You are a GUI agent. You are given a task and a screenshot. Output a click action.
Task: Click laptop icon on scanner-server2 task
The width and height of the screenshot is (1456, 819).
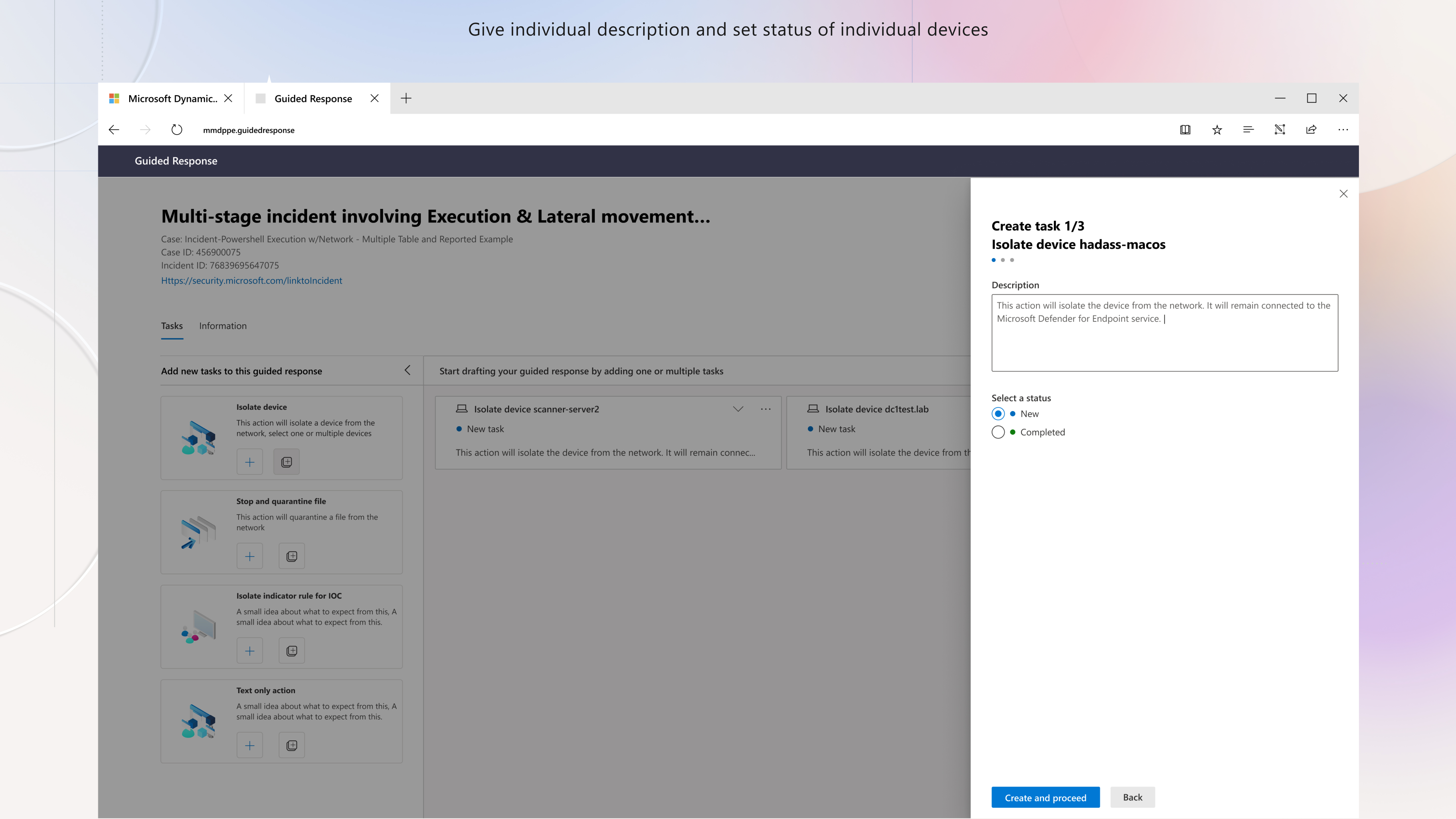tap(462, 409)
